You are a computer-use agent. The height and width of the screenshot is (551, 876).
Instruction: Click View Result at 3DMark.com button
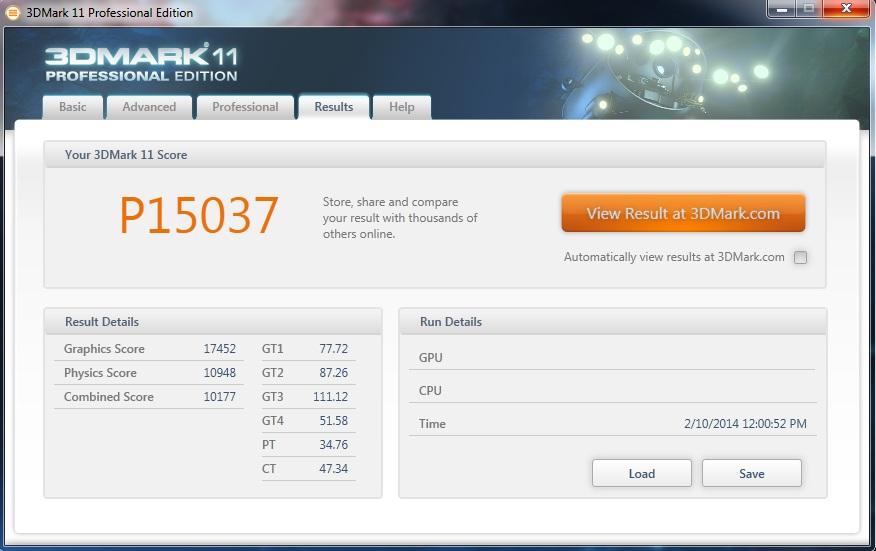click(683, 213)
